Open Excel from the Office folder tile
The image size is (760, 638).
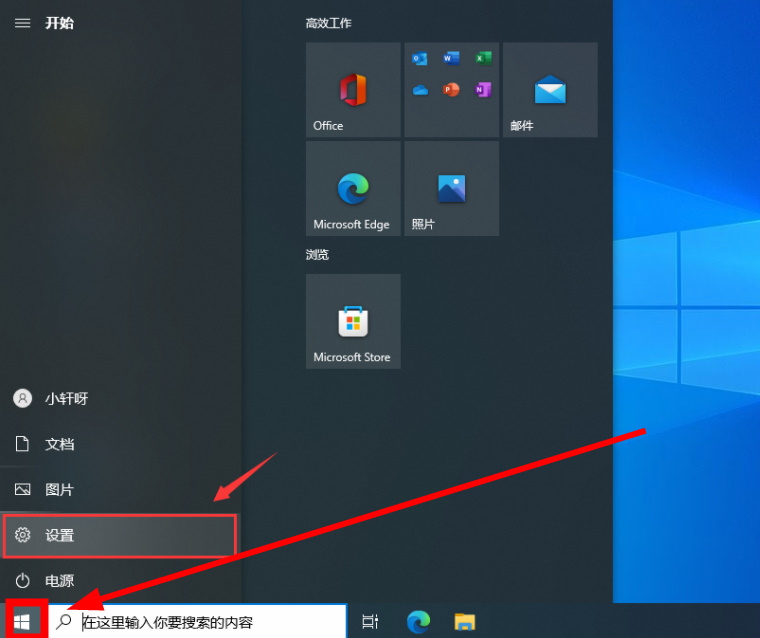pyautogui.click(x=483, y=59)
